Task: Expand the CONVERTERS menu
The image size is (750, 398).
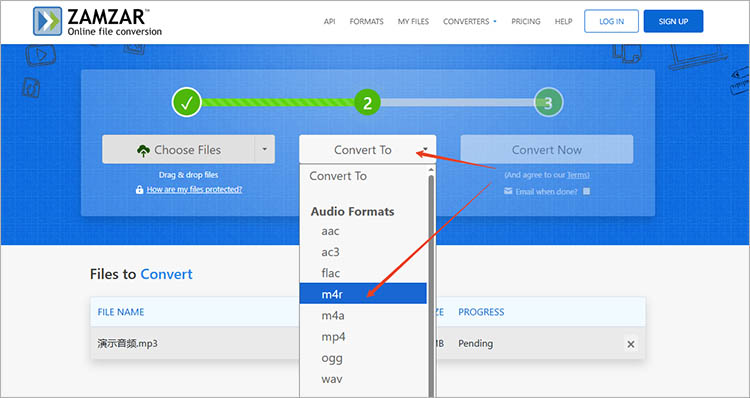Action: point(470,22)
